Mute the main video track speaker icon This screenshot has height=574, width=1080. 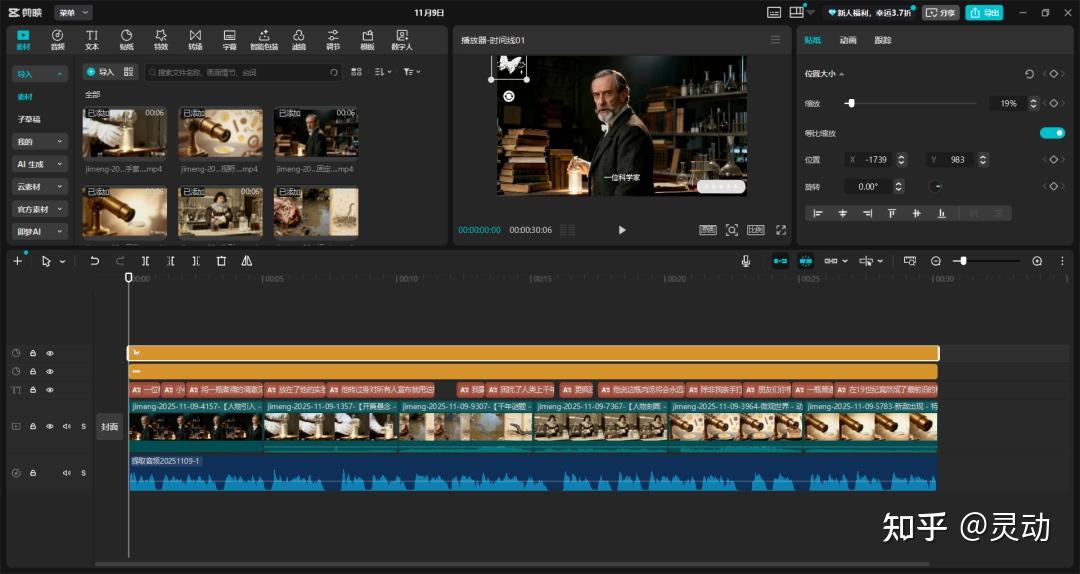(x=67, y=426)
